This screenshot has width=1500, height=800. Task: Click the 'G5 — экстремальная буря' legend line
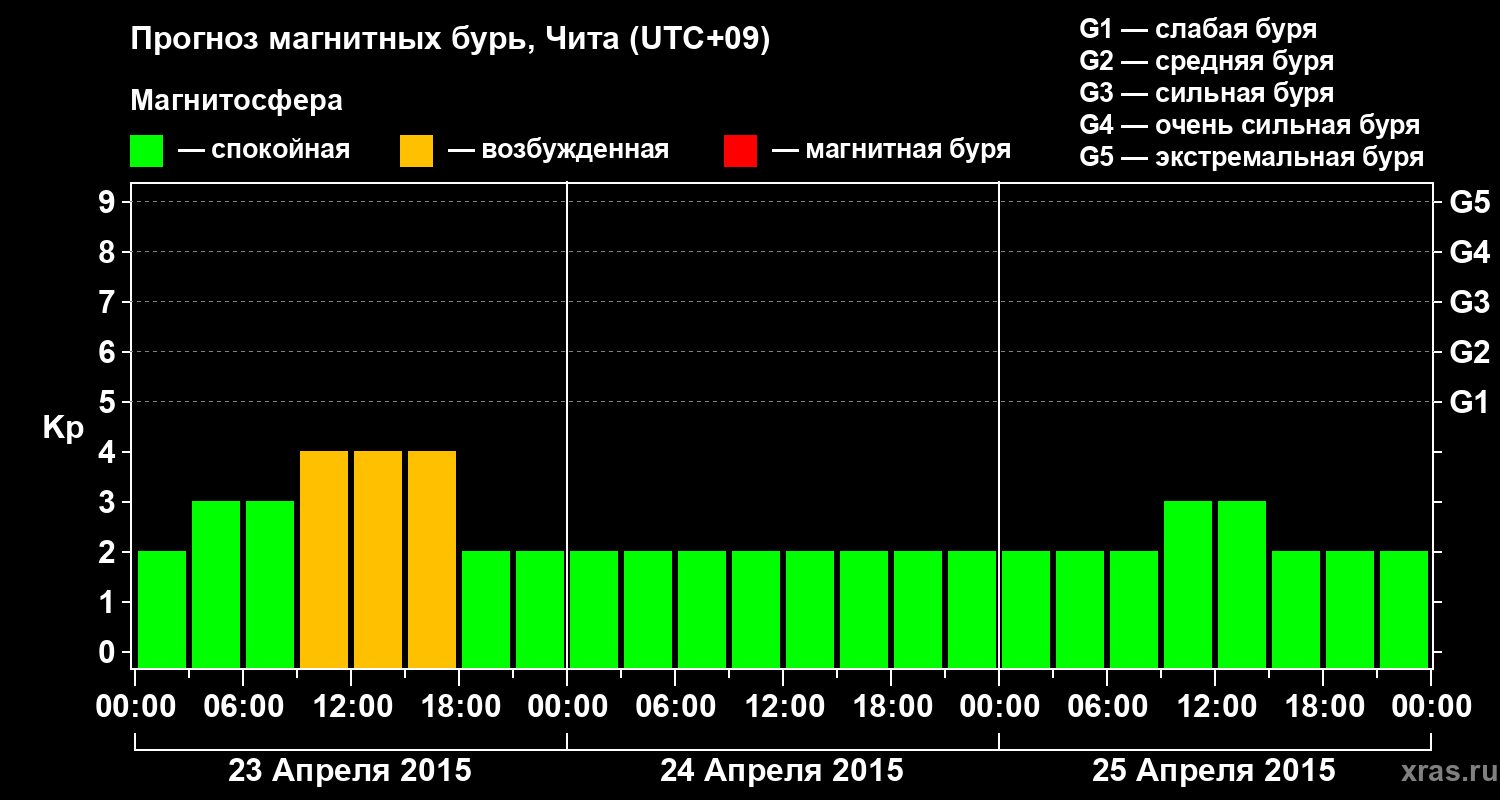(x=1252, y=157)
